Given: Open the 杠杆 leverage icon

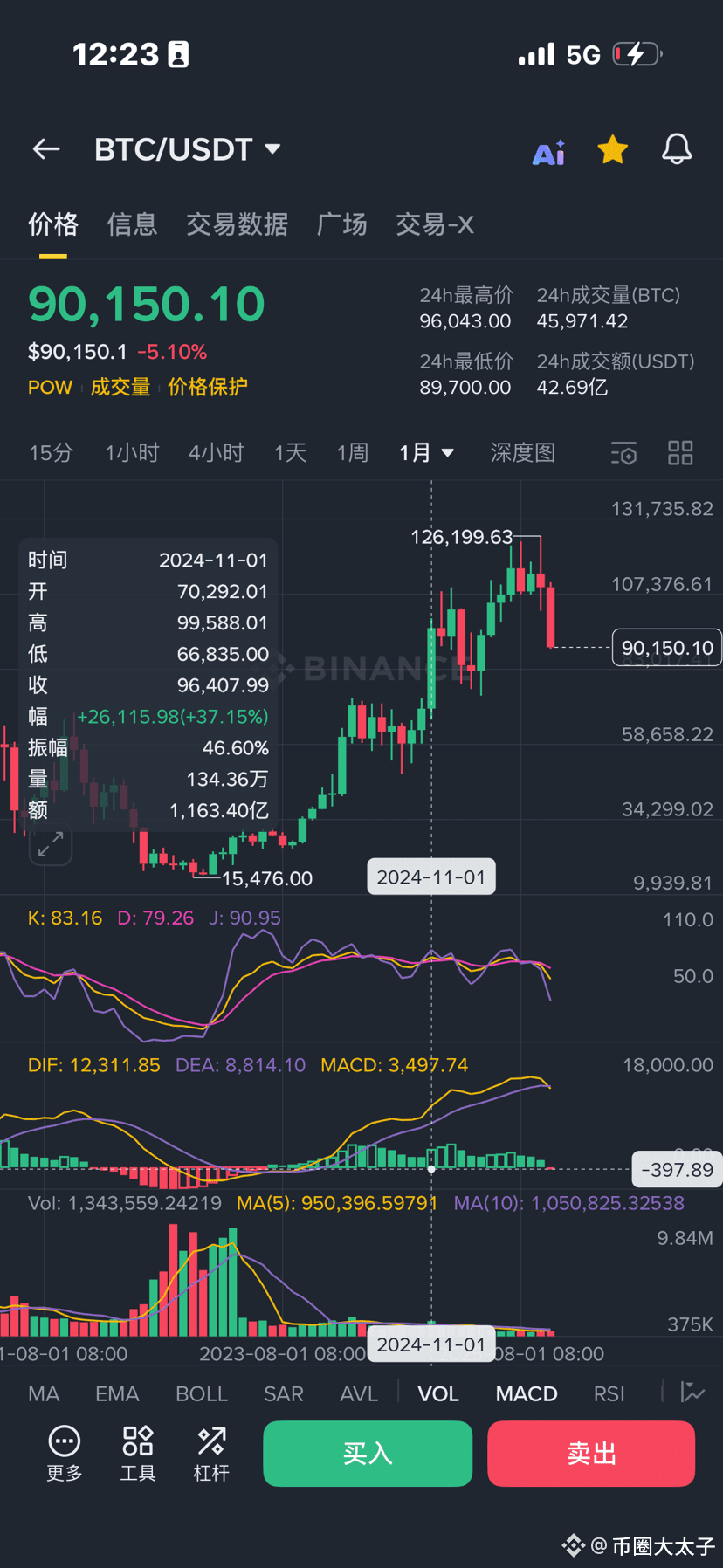Looking at the screenshot, I should coord(211,1454).
